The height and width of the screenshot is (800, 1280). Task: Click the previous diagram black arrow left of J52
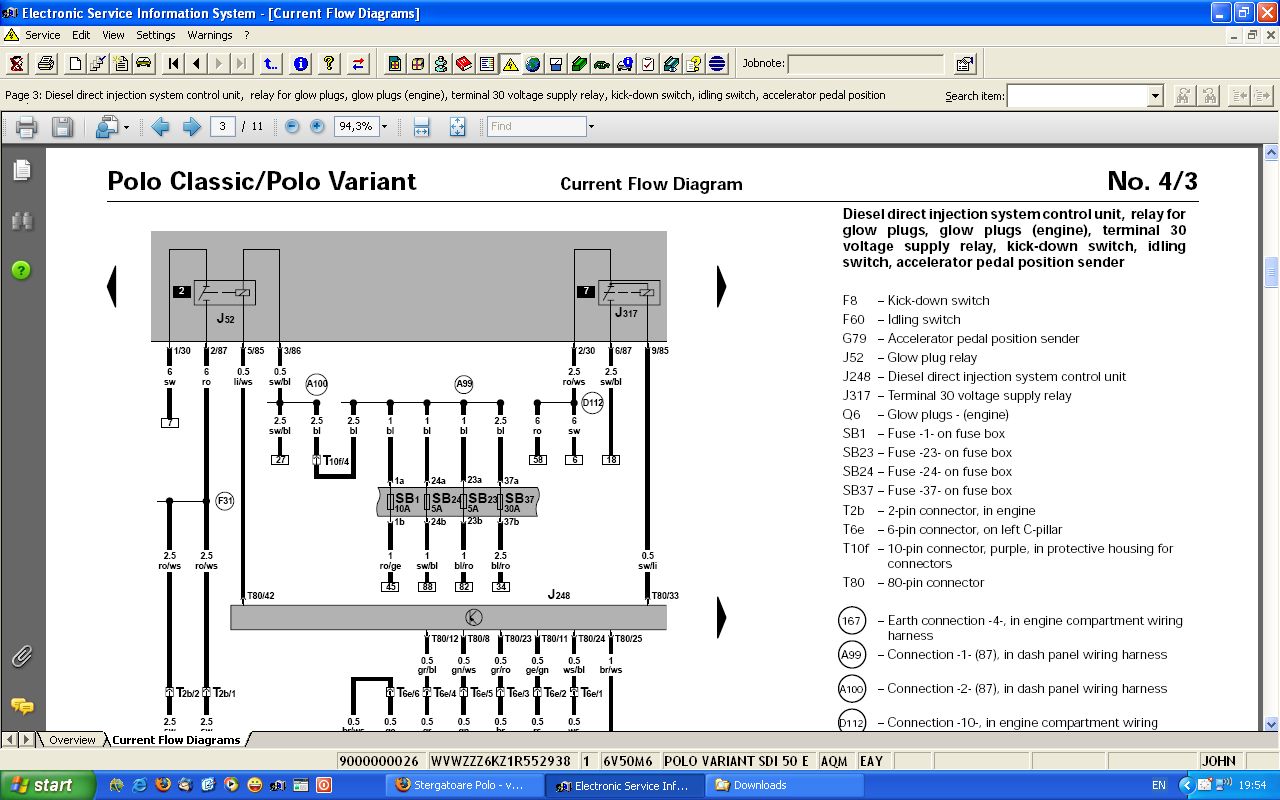coord(112,286)
